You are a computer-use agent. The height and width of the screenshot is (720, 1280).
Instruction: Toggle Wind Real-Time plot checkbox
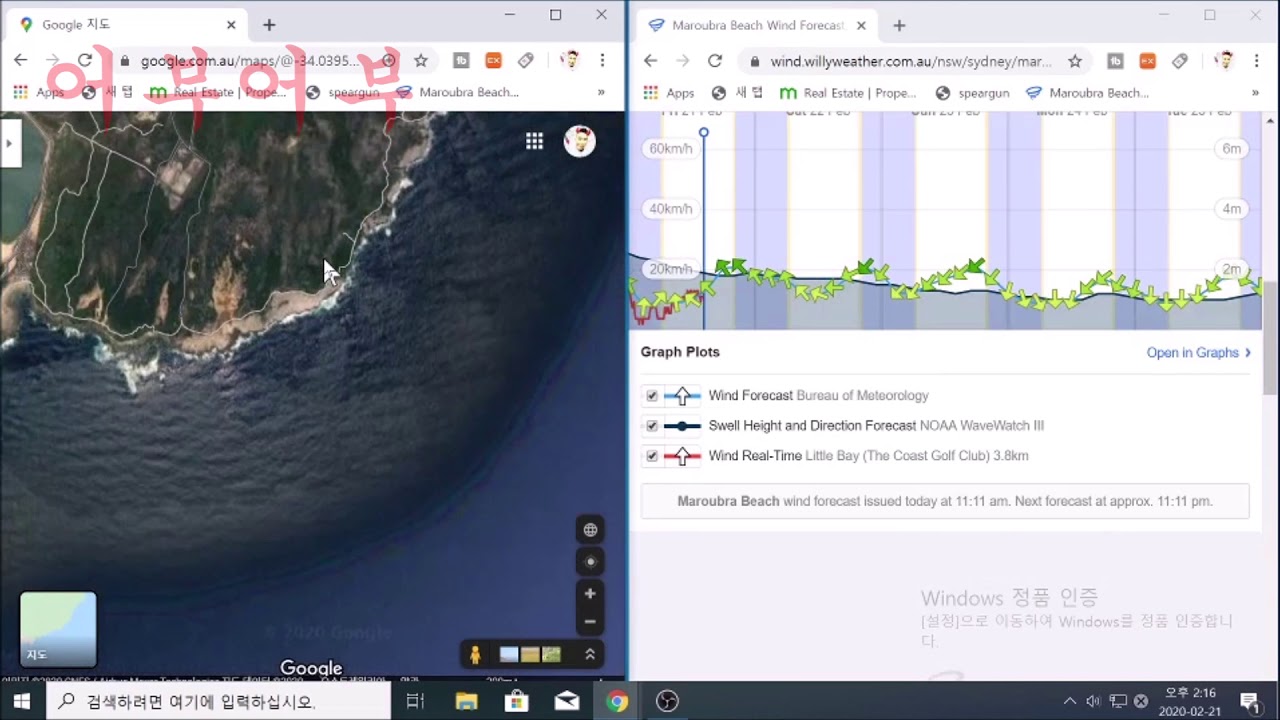(652, 456)
